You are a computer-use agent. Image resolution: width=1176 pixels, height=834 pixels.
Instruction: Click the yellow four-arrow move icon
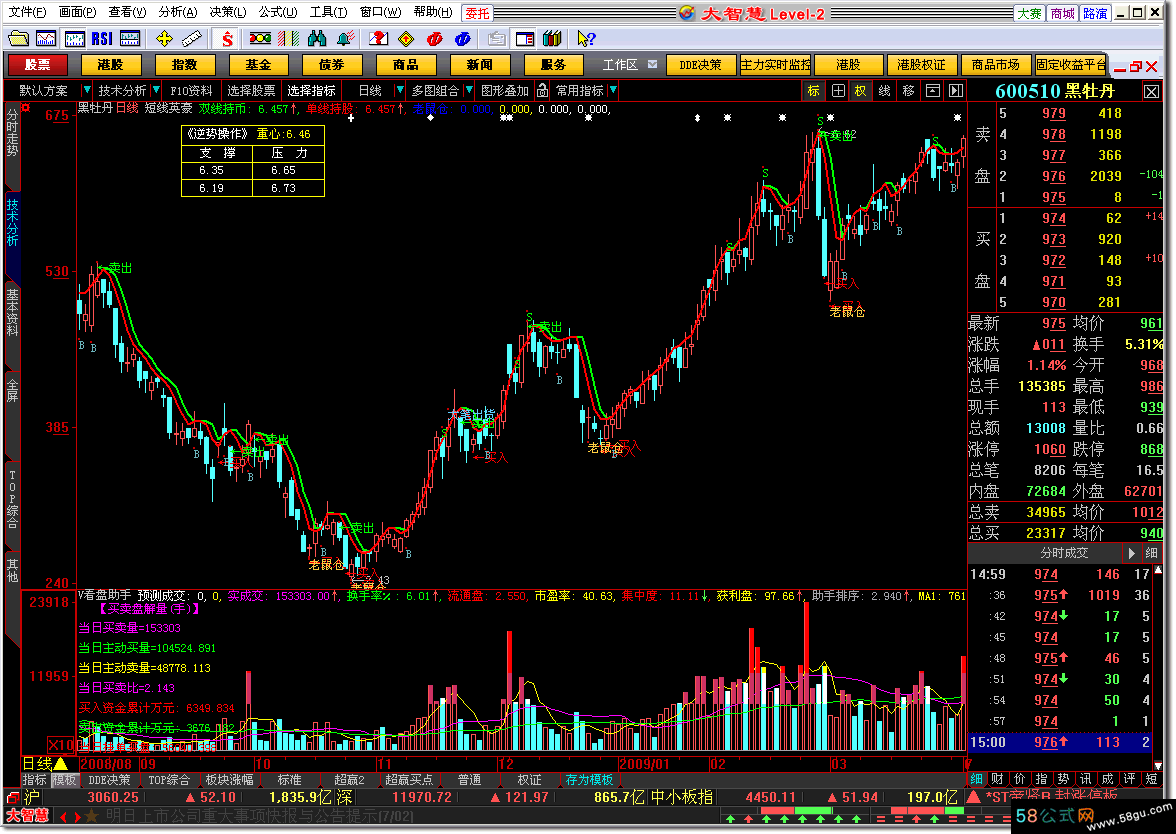click(164, 38)
